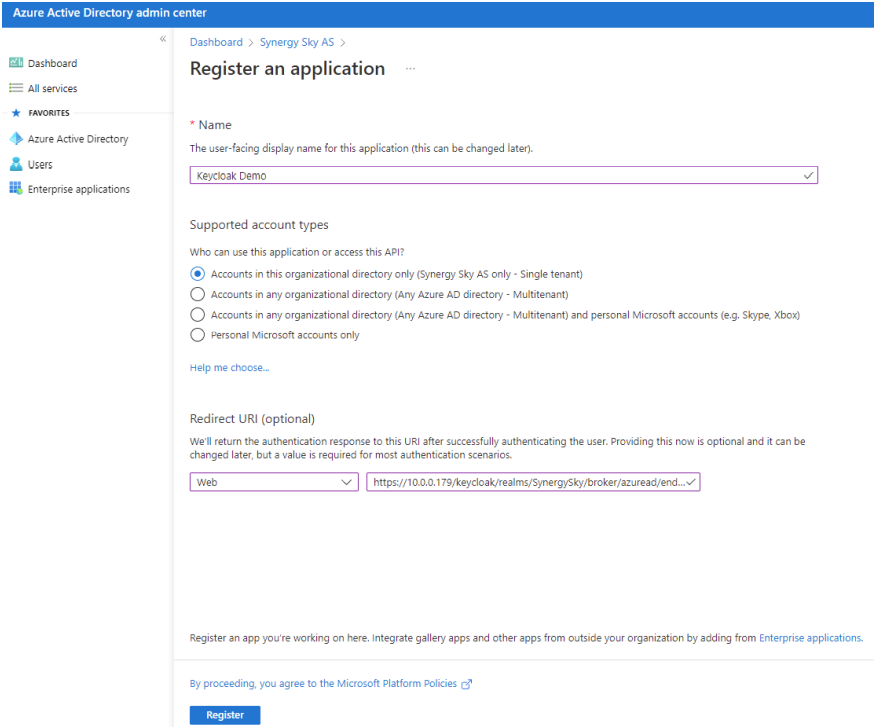Open Dashboard from the sidebar

pyautogui.click(x=52, y=63)
